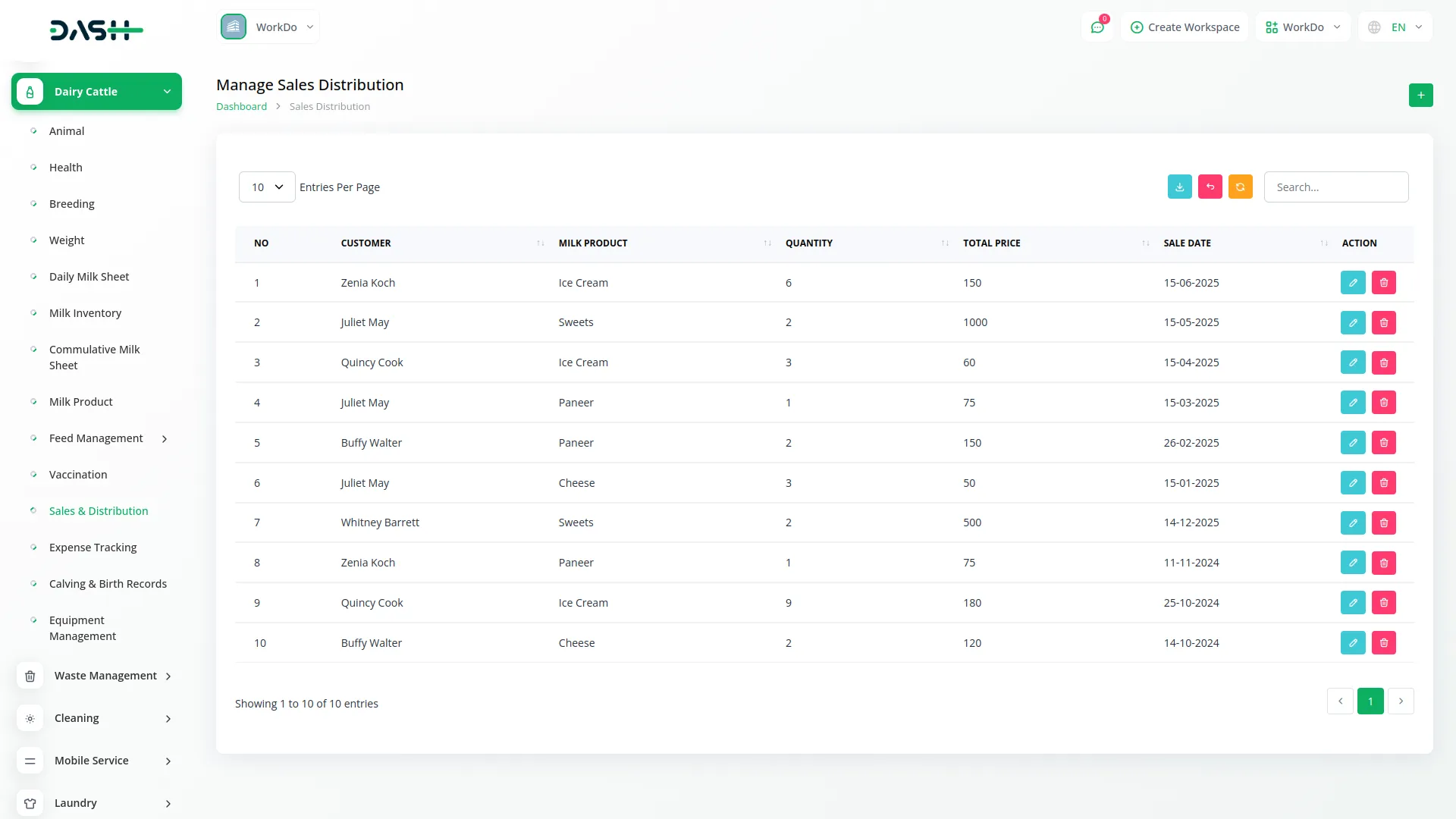Image resolution: width=1456 pixels, height=819 pixels.
Task: Go to Expense Tracking in sidebar
Action: point(93,548)
